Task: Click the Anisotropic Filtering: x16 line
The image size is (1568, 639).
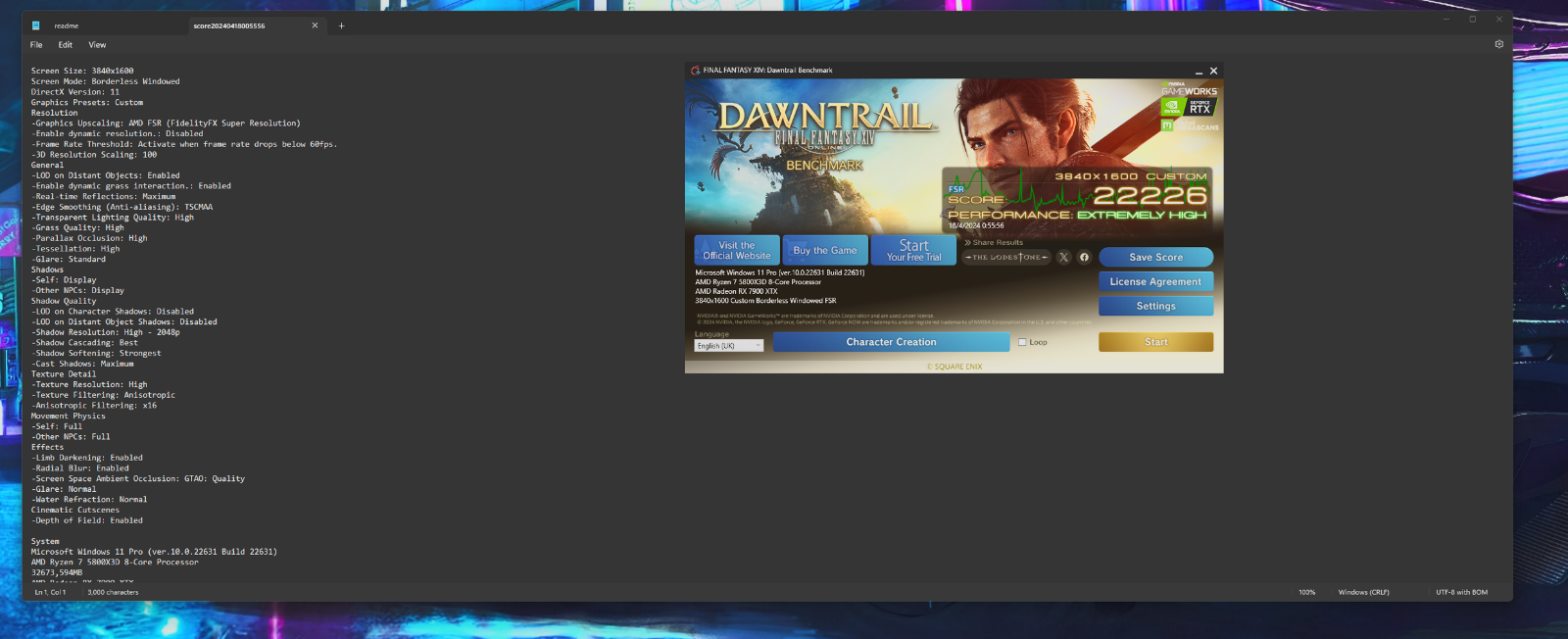Action: 93,405
